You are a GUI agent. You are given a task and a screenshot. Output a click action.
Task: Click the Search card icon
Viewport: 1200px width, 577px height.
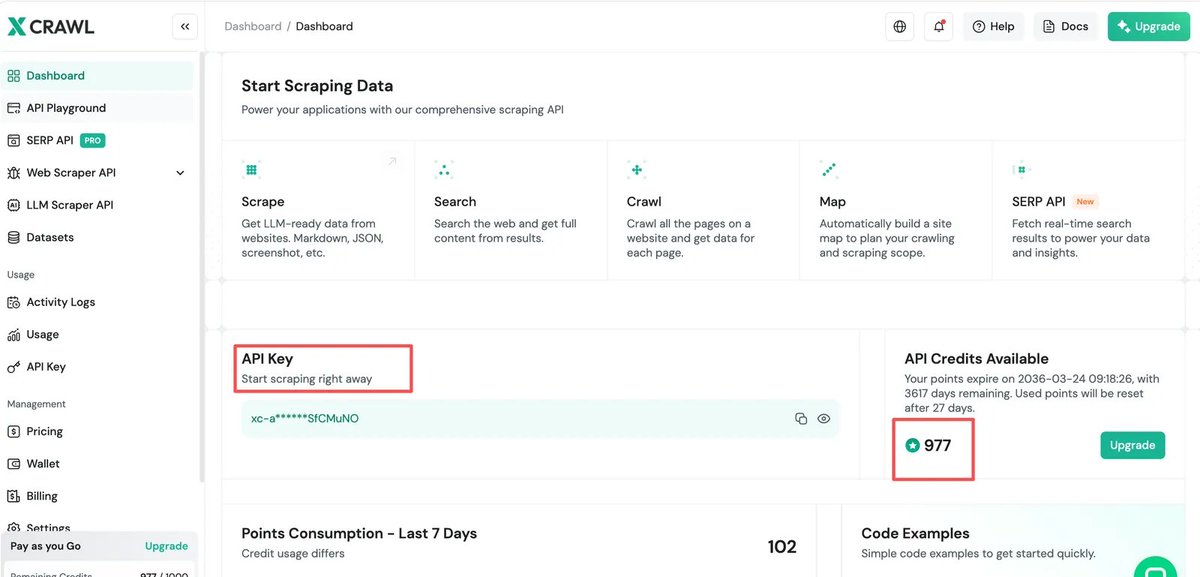pyautogui.click(x=444, y=169)
